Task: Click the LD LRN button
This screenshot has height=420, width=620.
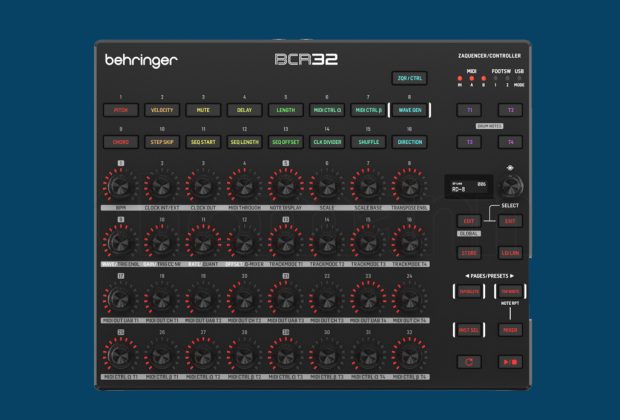Action: pyautogui.click(x=510, y=253)
